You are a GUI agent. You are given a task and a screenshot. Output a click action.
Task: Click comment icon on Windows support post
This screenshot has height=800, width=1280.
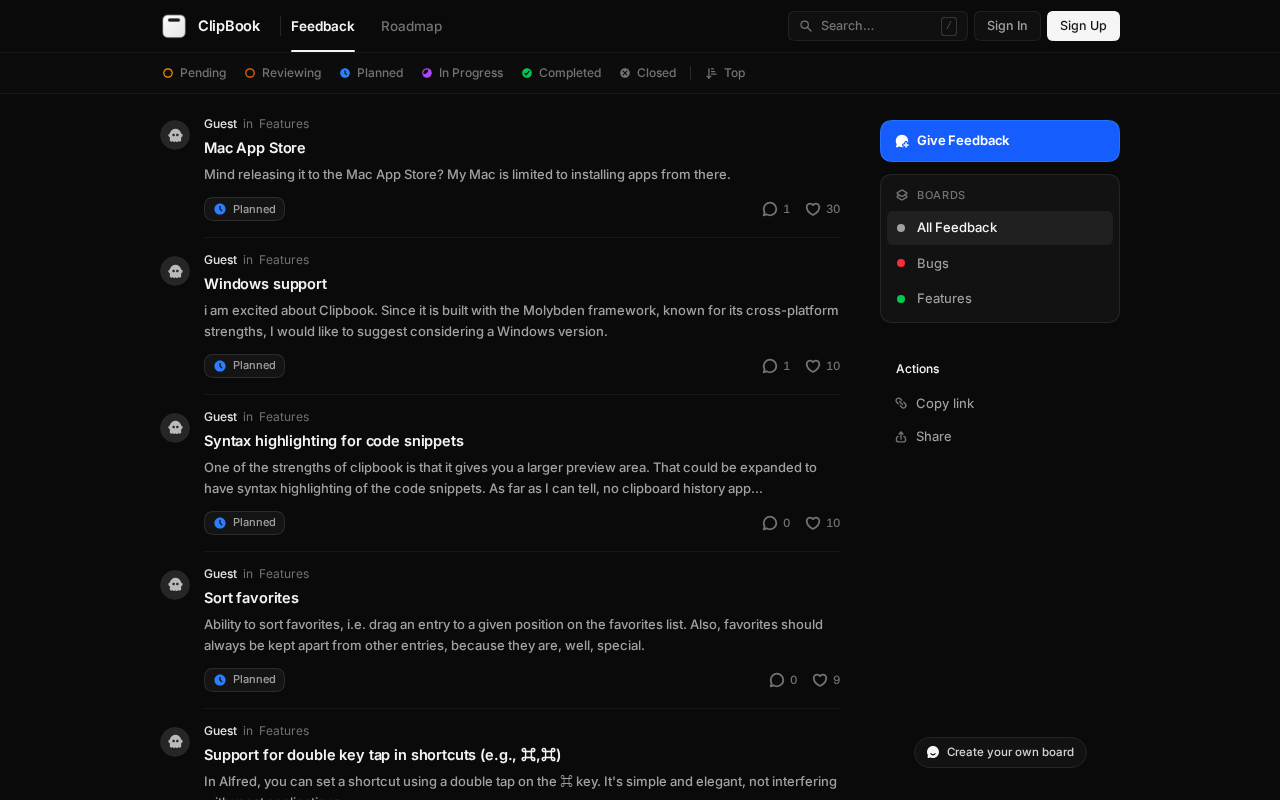coord(770,366)
